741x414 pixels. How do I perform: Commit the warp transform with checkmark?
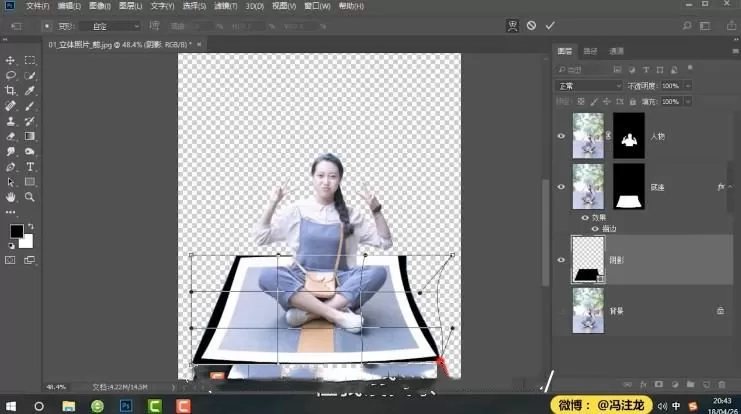pyautogui.click(x=549, y=25)
